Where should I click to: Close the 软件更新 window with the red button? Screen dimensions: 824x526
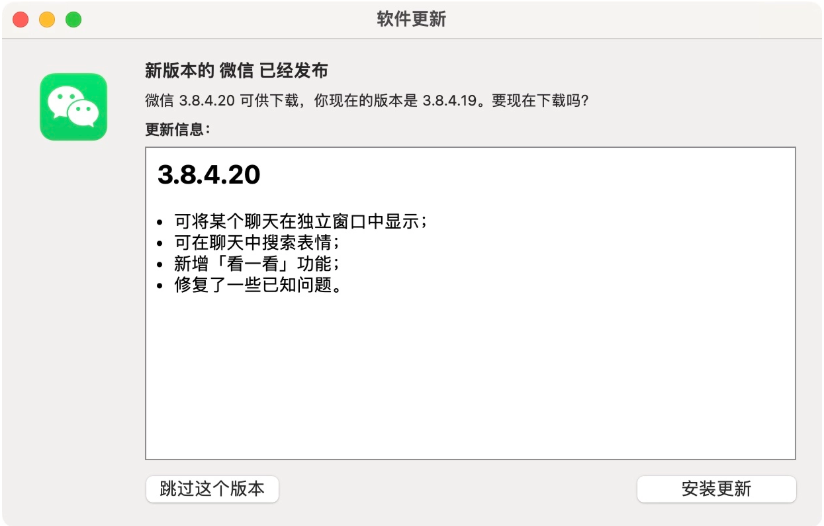click(x=20, y=20)
